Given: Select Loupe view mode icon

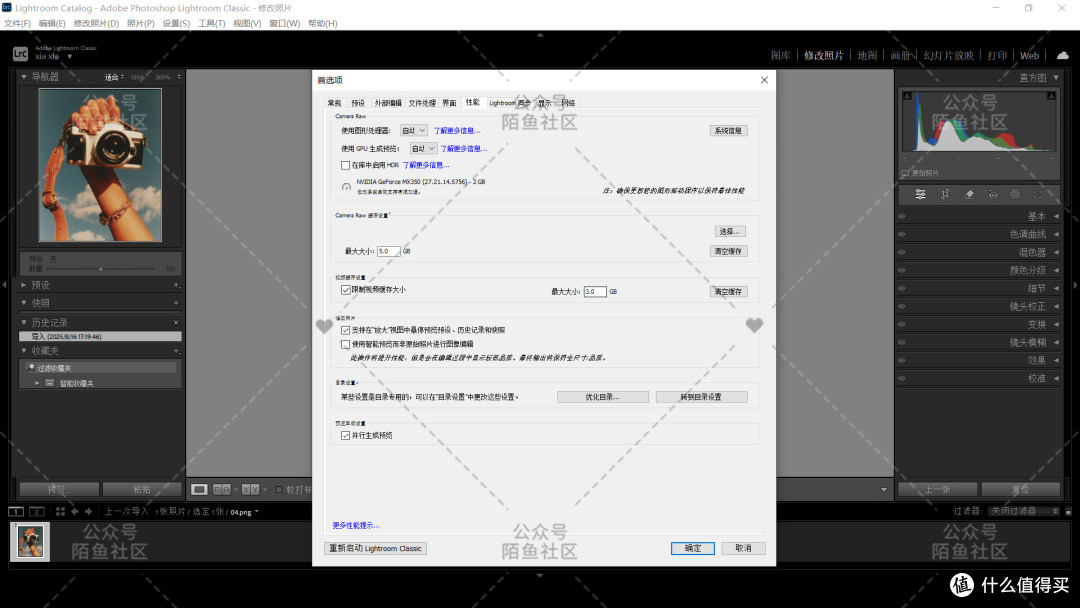Looking at the screenshot, I should coord(199,490).
